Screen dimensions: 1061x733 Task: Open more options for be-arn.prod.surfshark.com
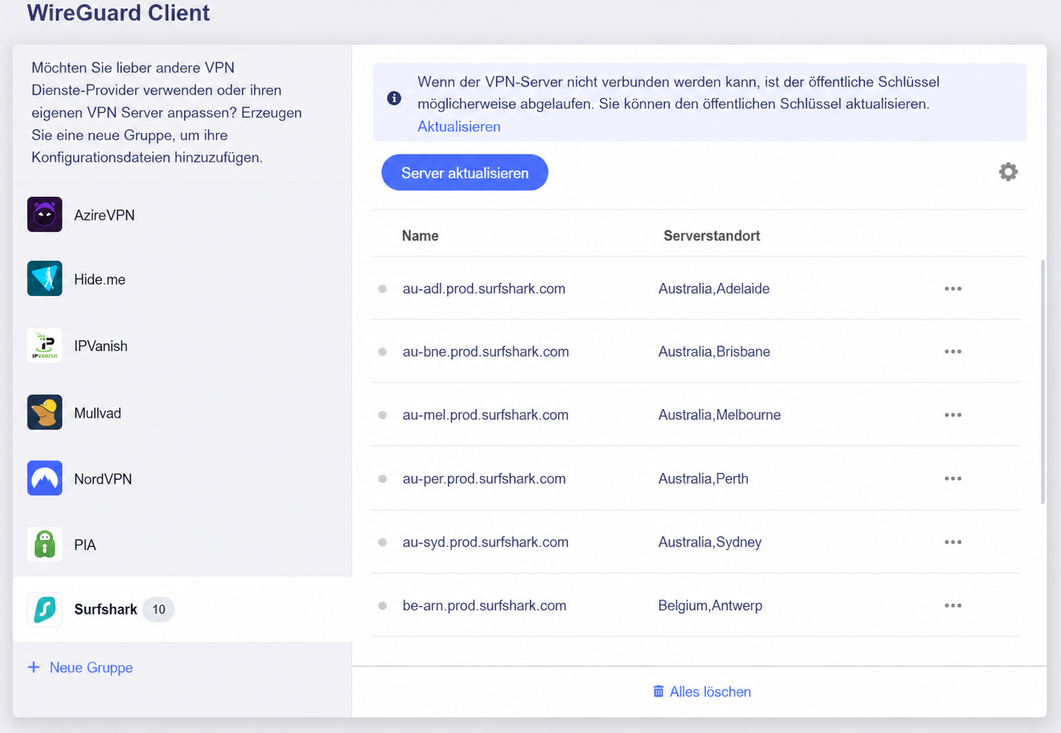(953, 606)
